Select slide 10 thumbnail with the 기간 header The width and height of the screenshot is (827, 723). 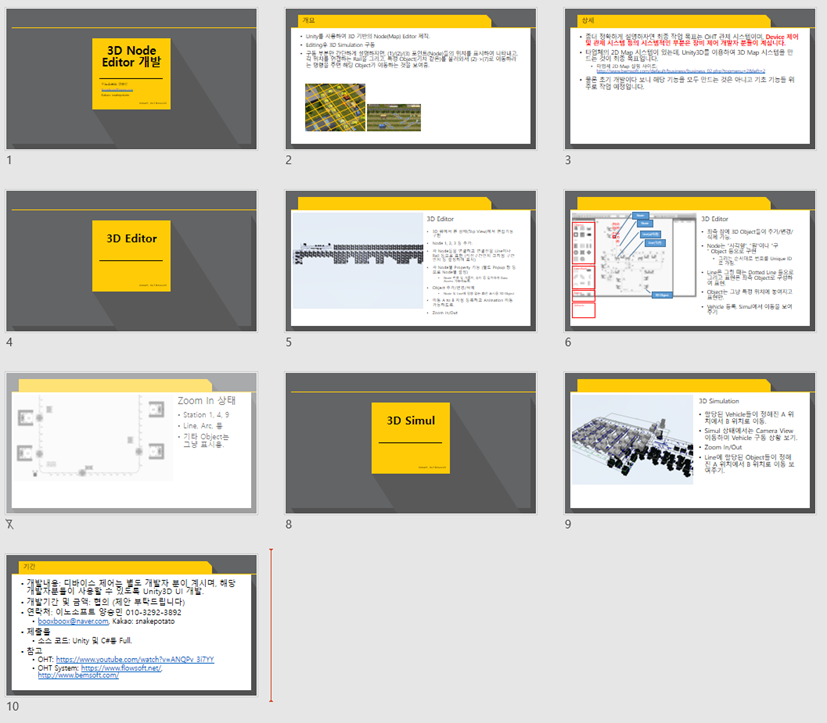coord(131,625)
